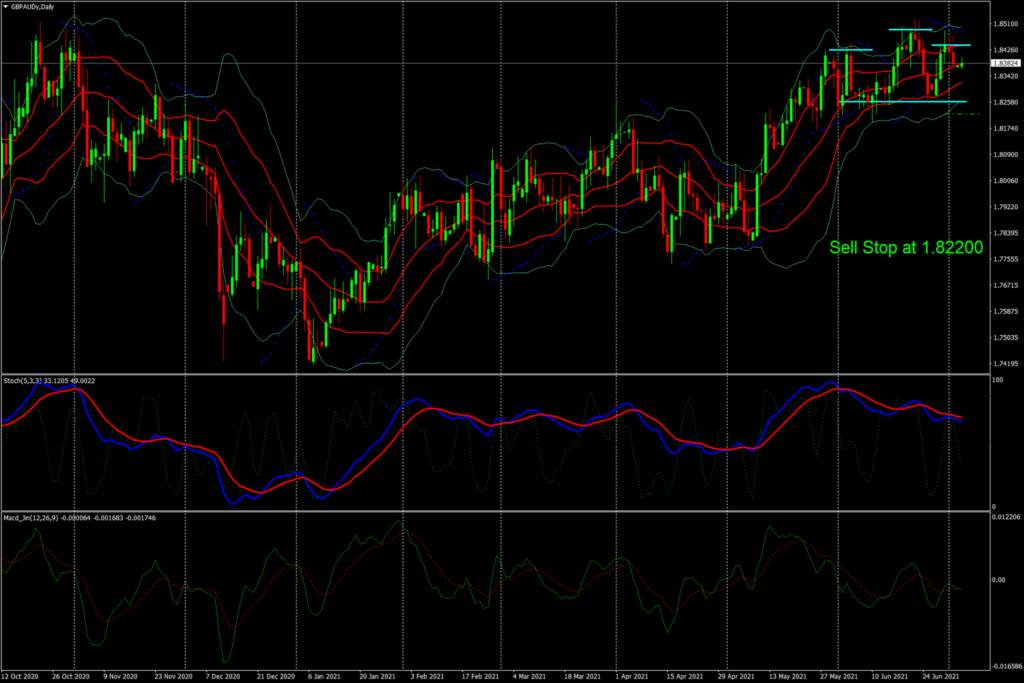Click the 1.77555 price scale label

point(1006,259)
